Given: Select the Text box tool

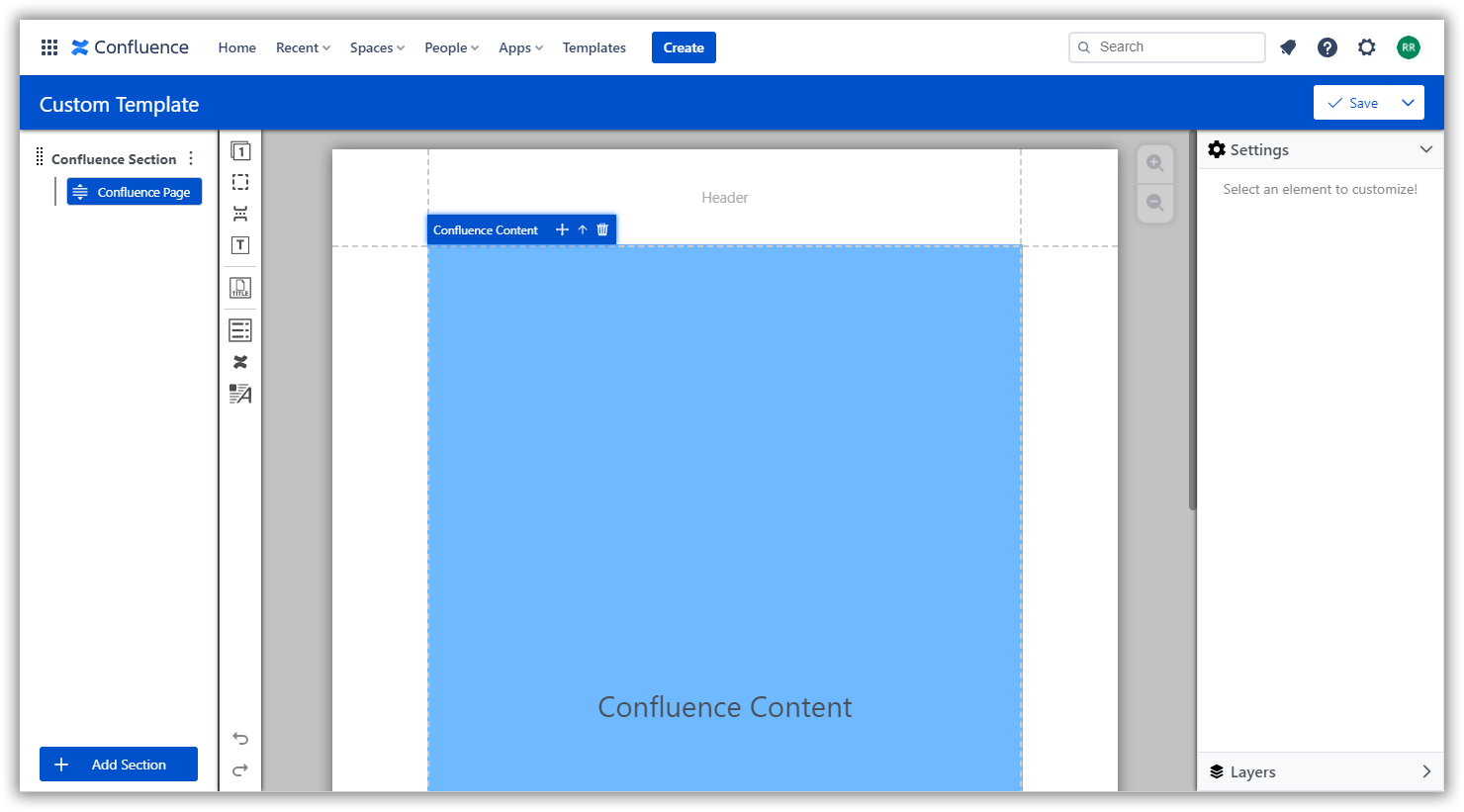Looking at the screenshot, I should click(x=240, y=245).
